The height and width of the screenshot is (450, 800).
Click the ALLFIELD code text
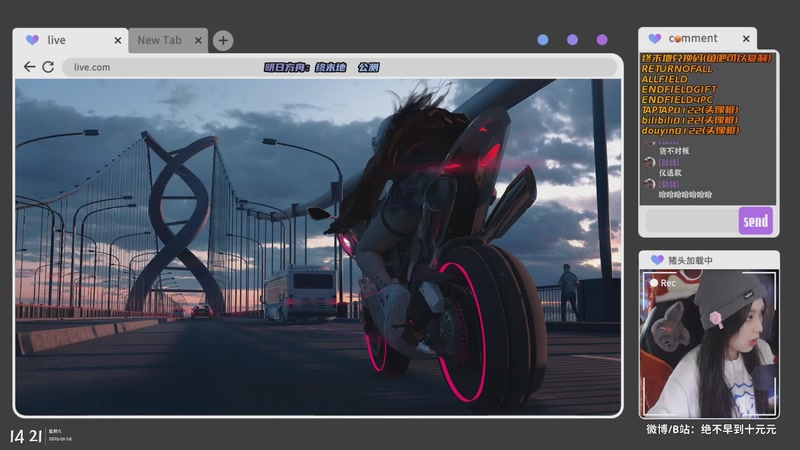pyautogui.click(x=664, y=79)
